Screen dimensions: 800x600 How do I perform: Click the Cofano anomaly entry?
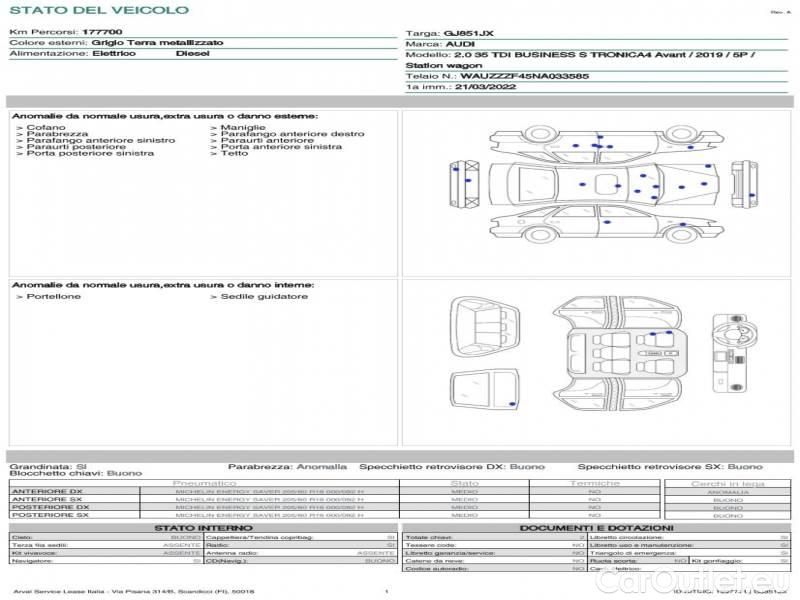click(46, 128)
